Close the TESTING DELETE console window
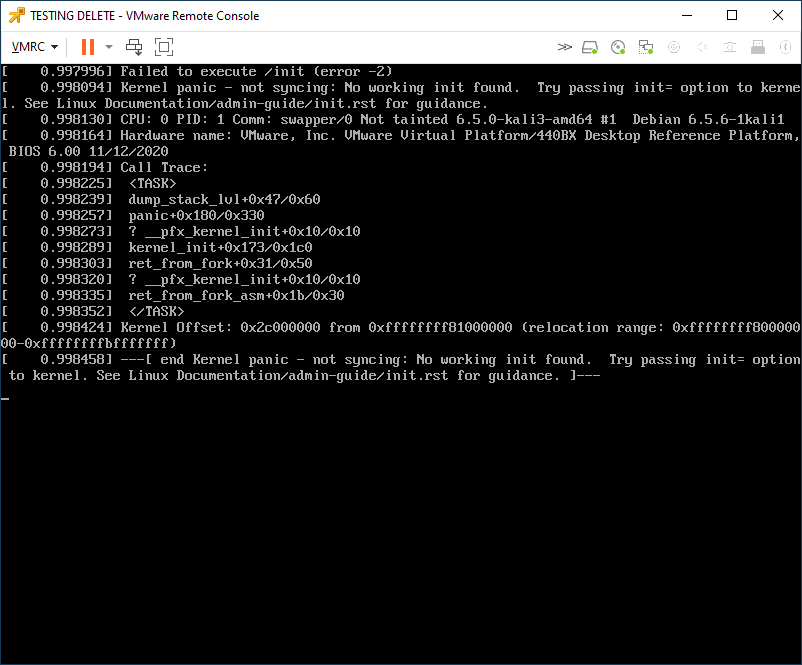This screenshot has height=665, width=802. [x=778, y=15]
